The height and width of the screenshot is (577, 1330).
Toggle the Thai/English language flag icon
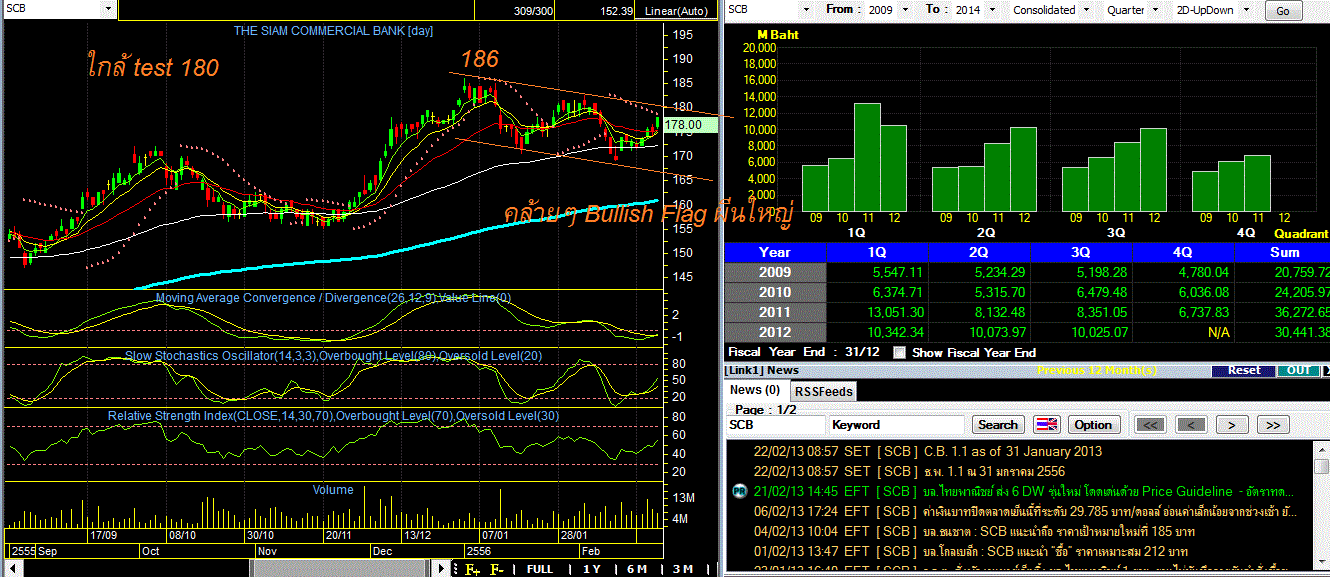[1046, 425]
